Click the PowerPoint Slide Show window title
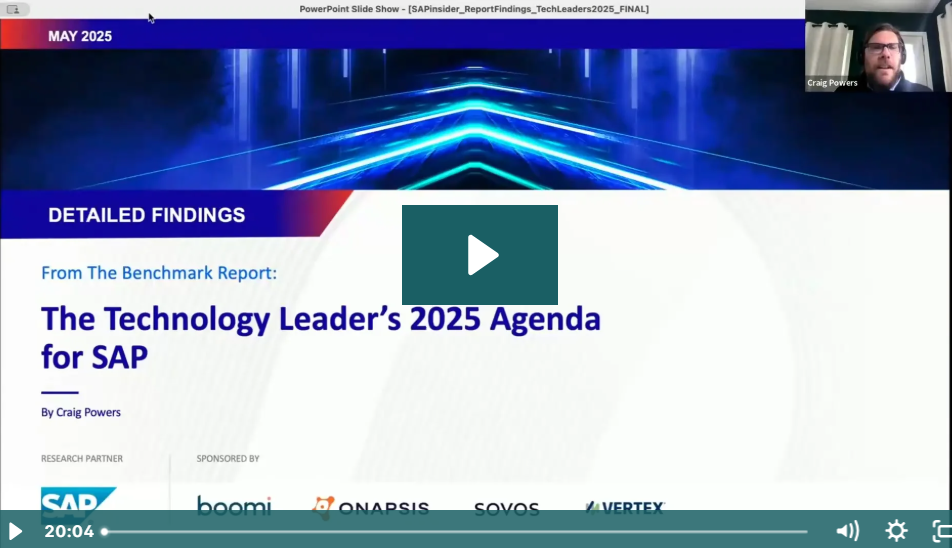The height and width of the screenshot is (548, 952). pos(474,9)
